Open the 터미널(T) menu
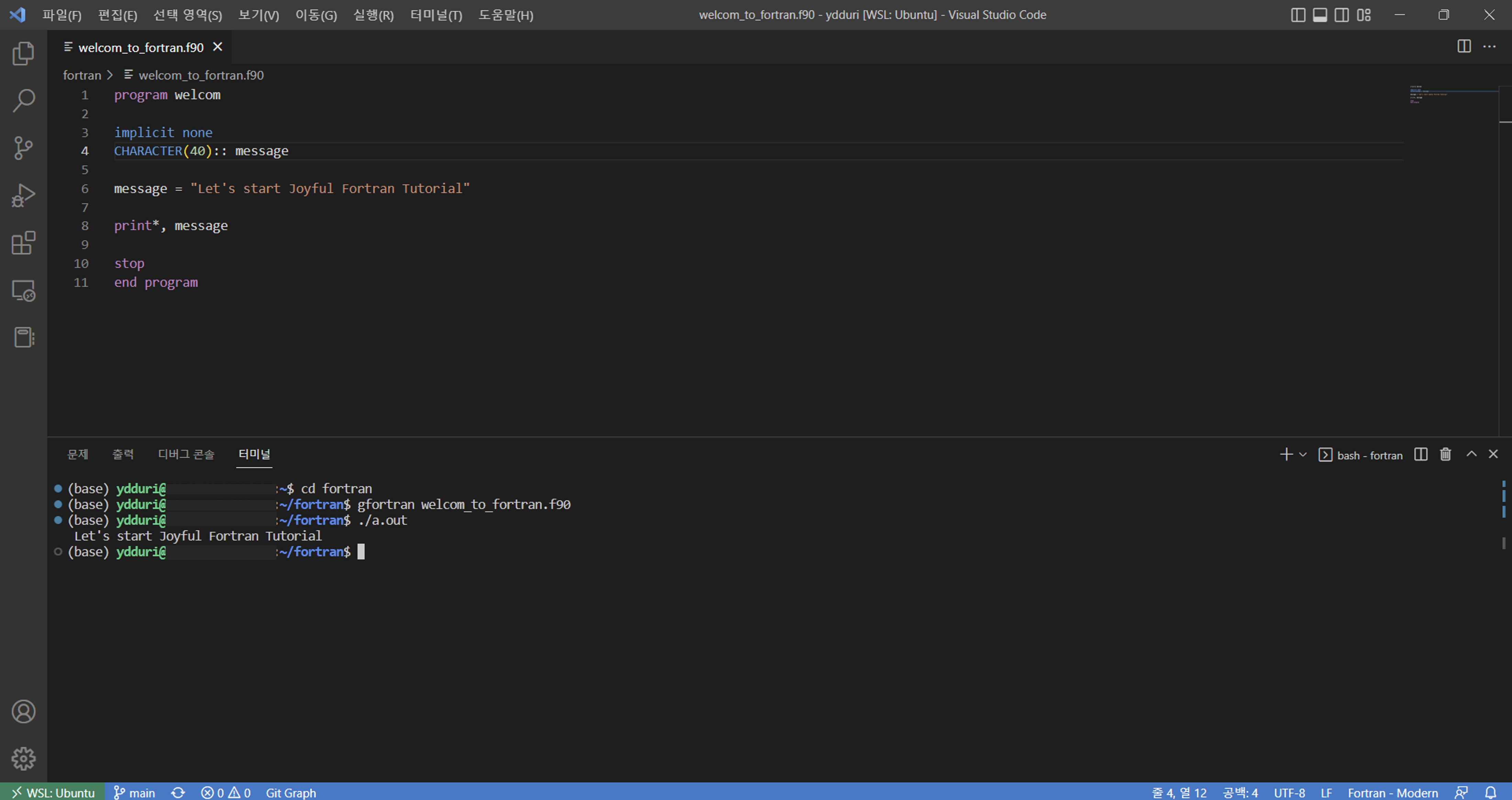The height and width of the screenshot is (800, 1512). [x=435, y=15]
